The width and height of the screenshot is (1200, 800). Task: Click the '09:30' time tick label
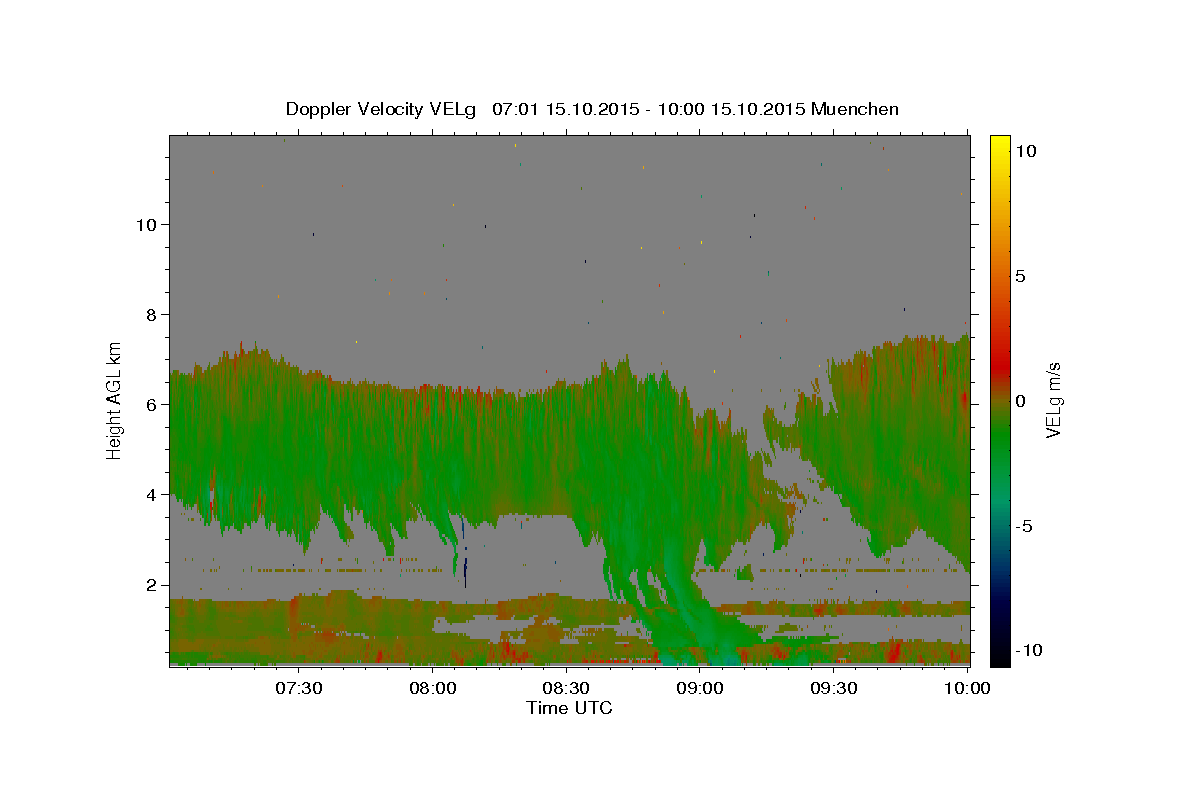(x=834, y=688)
